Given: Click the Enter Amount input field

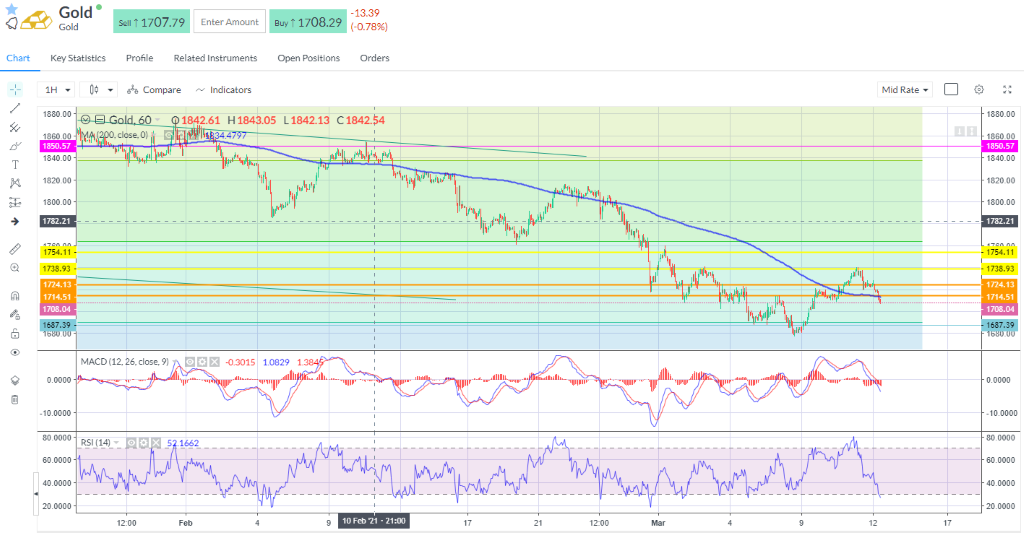Looking at the screenshot, I should click(x=229, y=22).
